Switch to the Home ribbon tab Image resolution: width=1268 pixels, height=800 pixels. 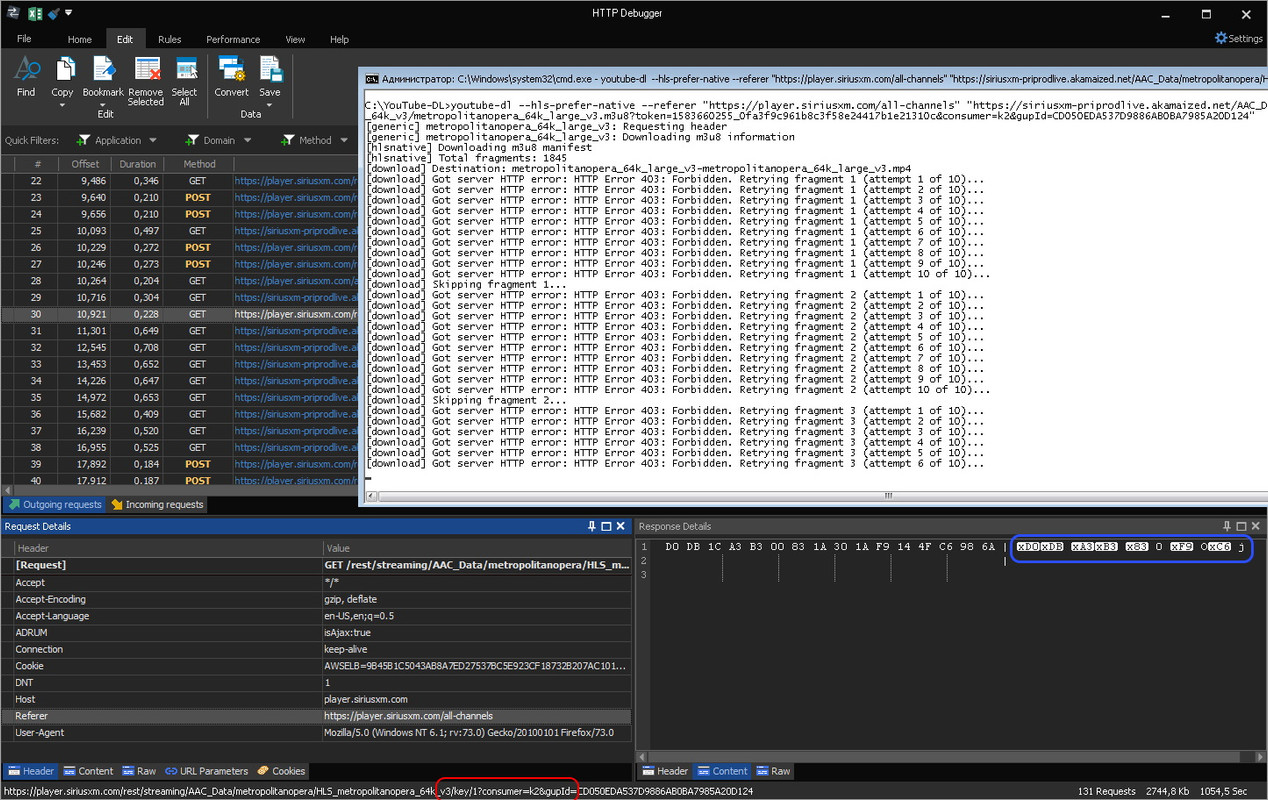pos(79,39)
